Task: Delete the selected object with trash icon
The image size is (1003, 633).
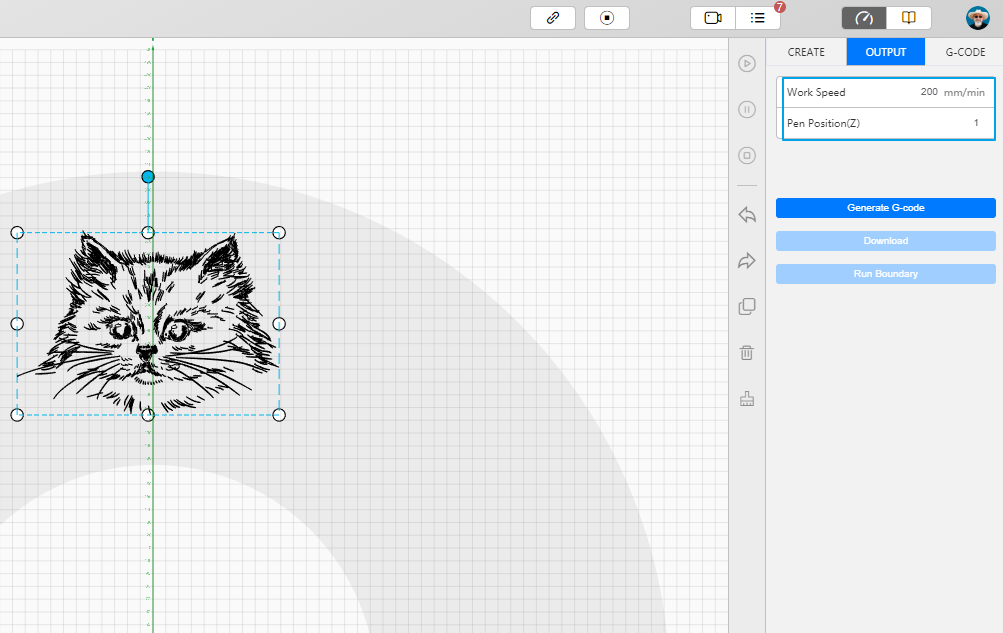Action: [746, 353]
